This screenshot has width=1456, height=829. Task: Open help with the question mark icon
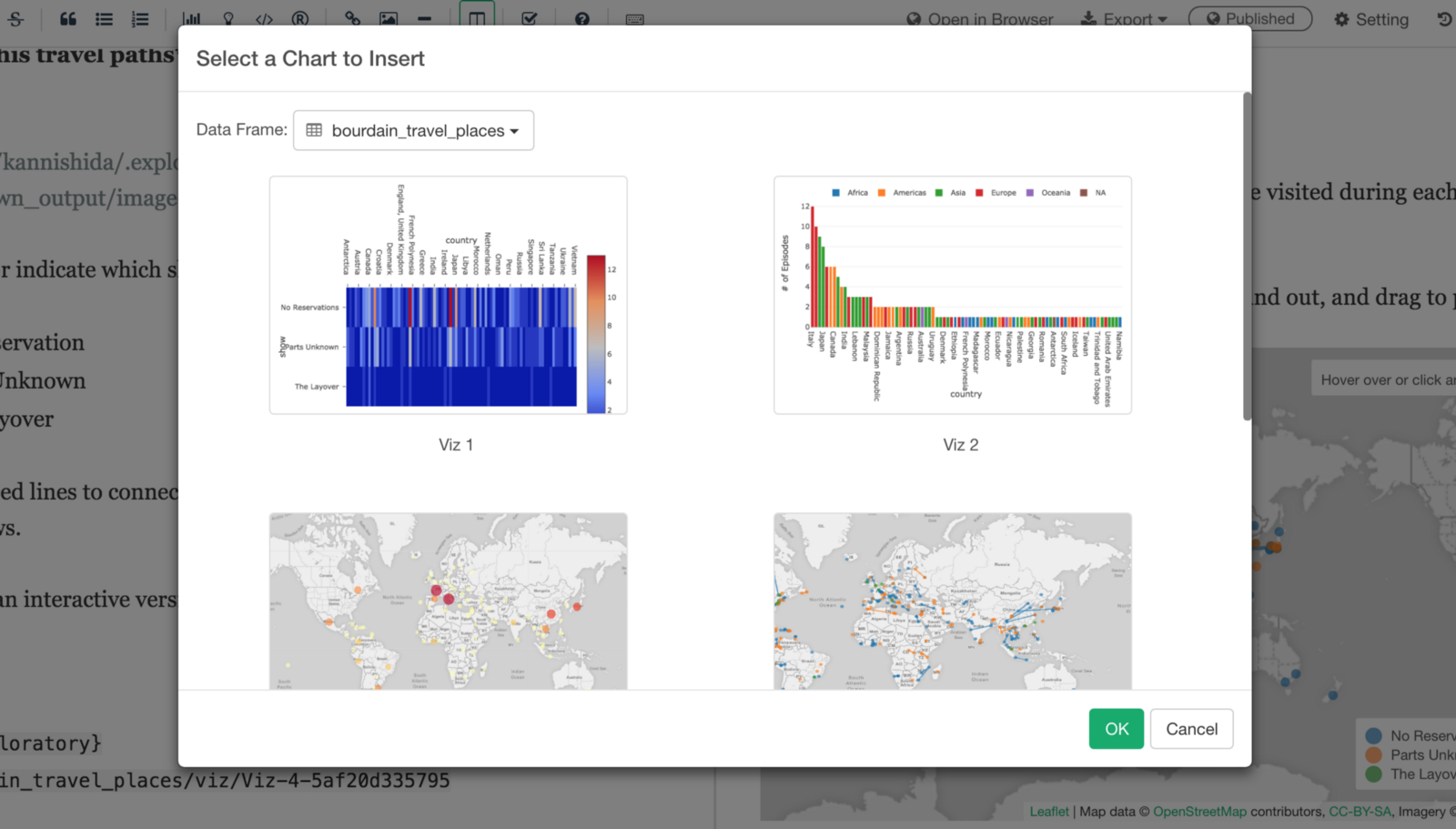pyautogui.click(x=582, y=19)
